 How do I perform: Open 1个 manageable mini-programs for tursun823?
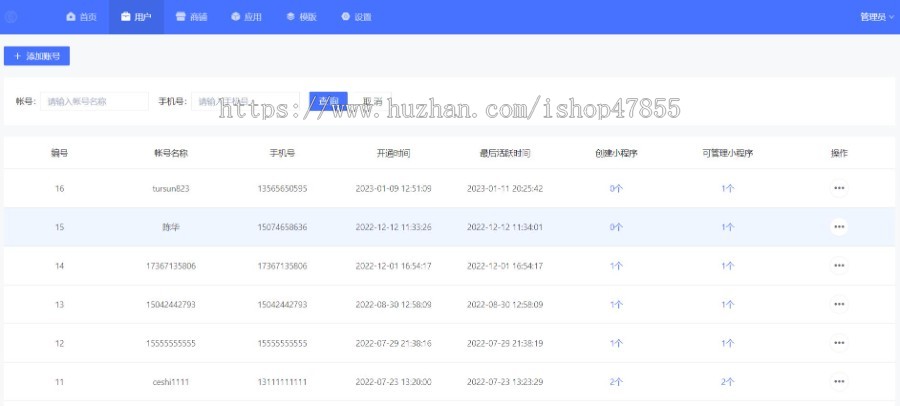[x=727, y=188]
